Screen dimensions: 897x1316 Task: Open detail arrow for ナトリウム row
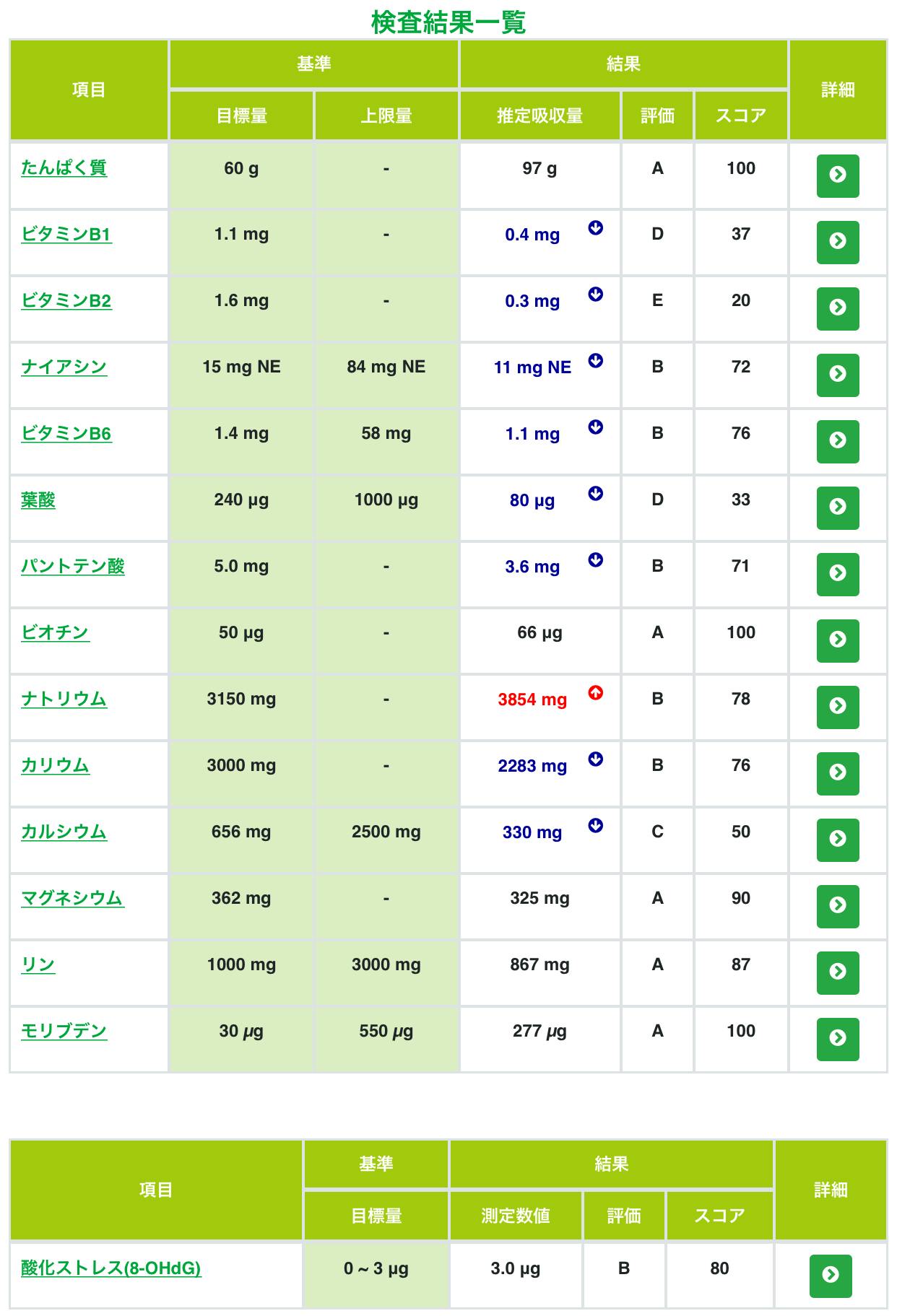838,707
